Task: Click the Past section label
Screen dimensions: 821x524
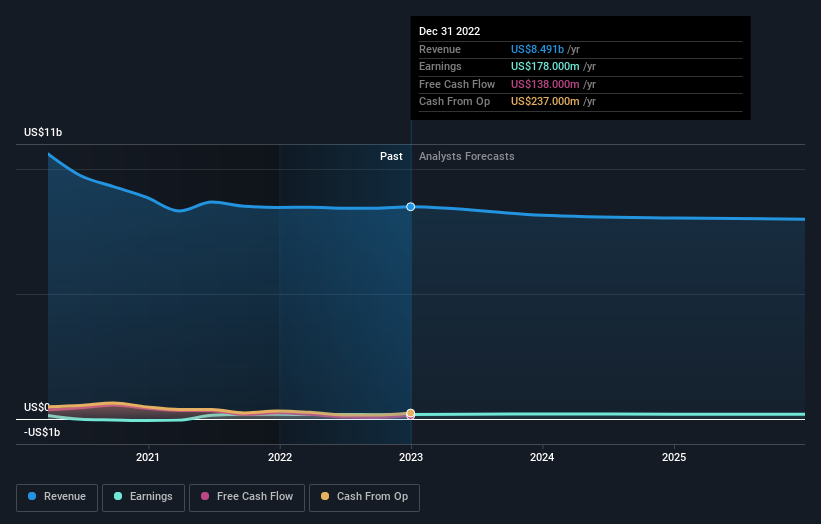Action: click(391, 156)
